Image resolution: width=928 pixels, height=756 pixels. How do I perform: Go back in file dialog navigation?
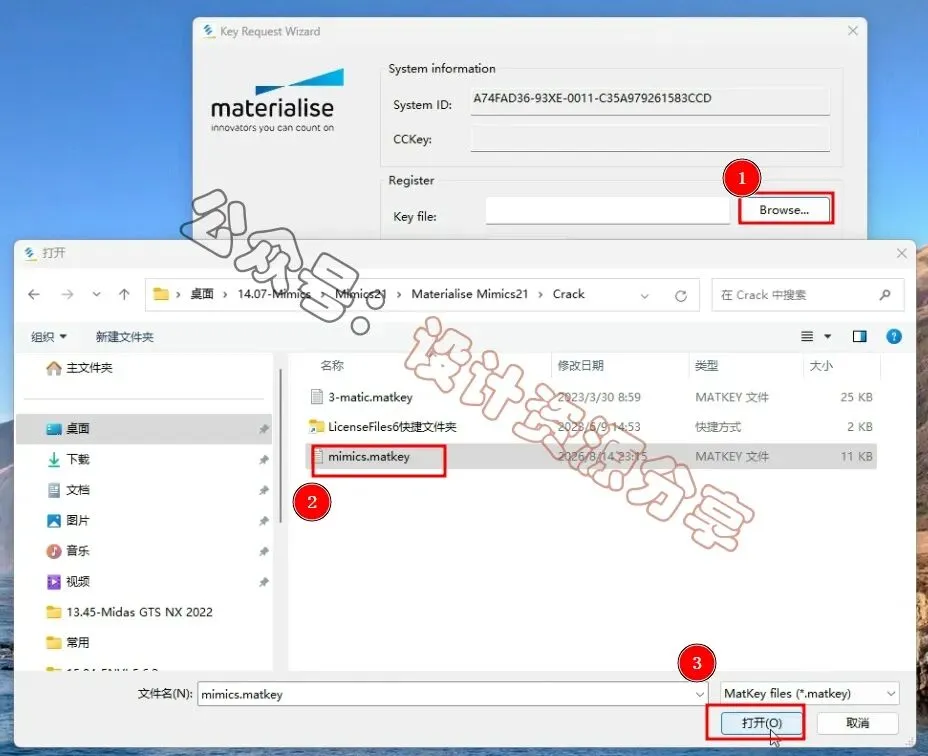tap(34, 294)
